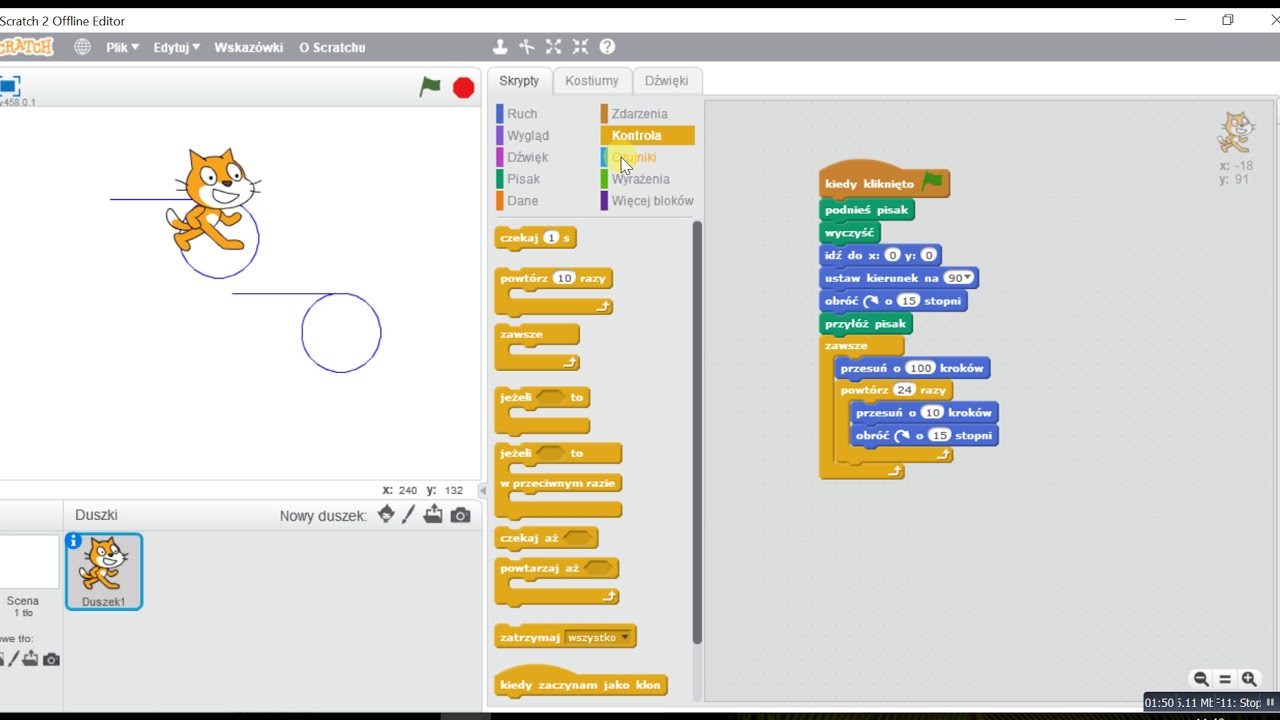
Task: Select the Wygląd block category
Action: 527,136
